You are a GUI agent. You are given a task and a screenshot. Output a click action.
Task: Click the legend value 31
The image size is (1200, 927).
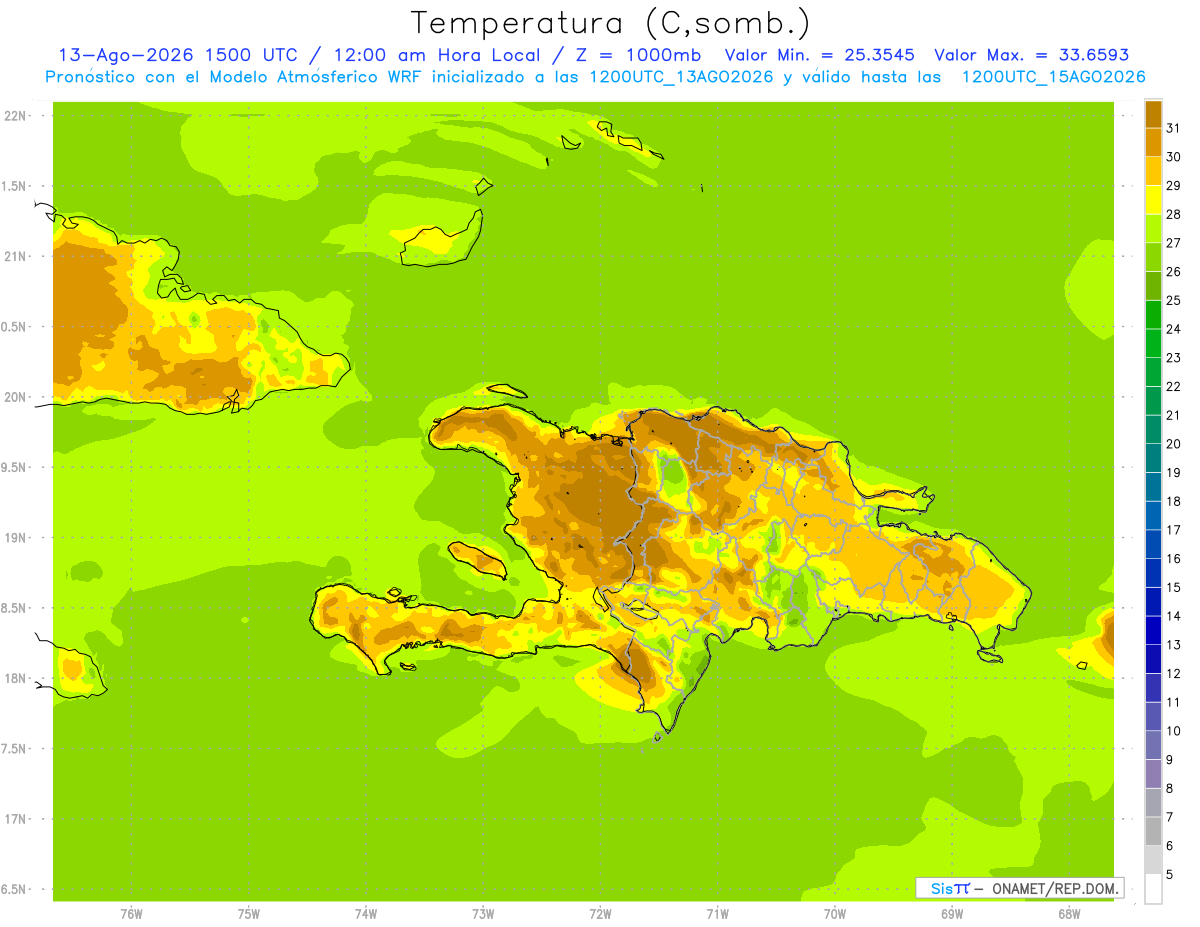[1173, 128]
